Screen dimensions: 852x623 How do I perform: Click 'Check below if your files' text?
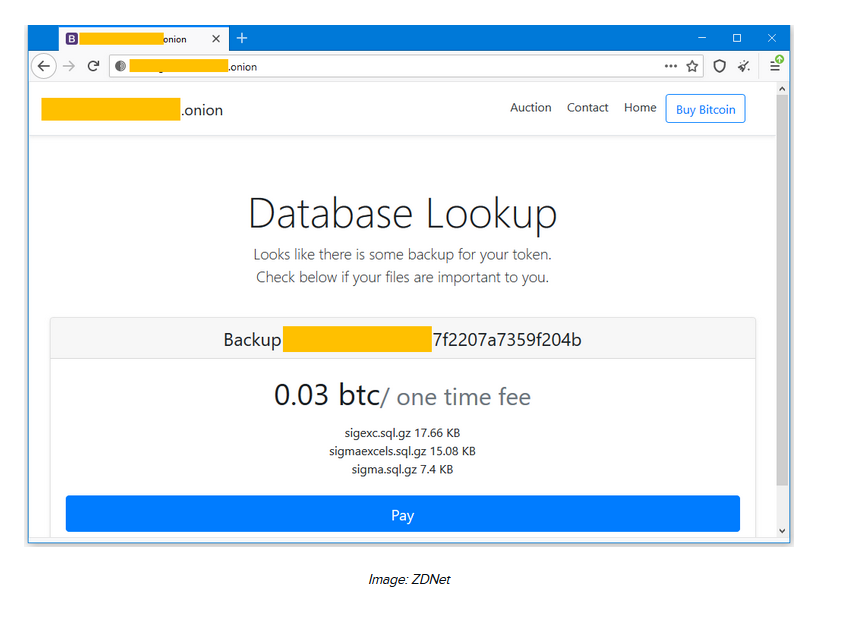pyautogui.click(x=403, y=277)
